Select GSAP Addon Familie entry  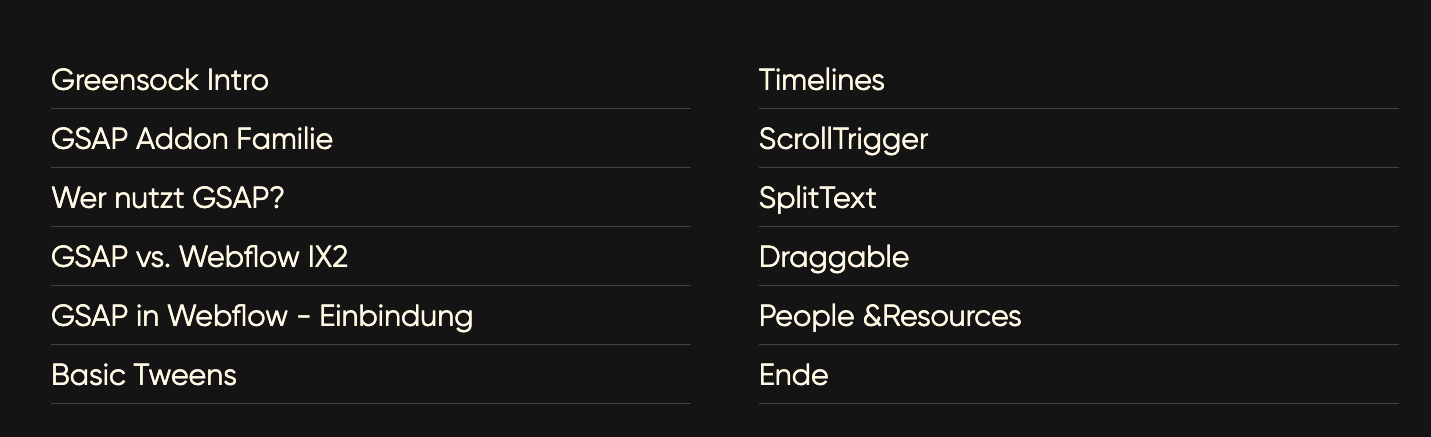coord(370,139)
